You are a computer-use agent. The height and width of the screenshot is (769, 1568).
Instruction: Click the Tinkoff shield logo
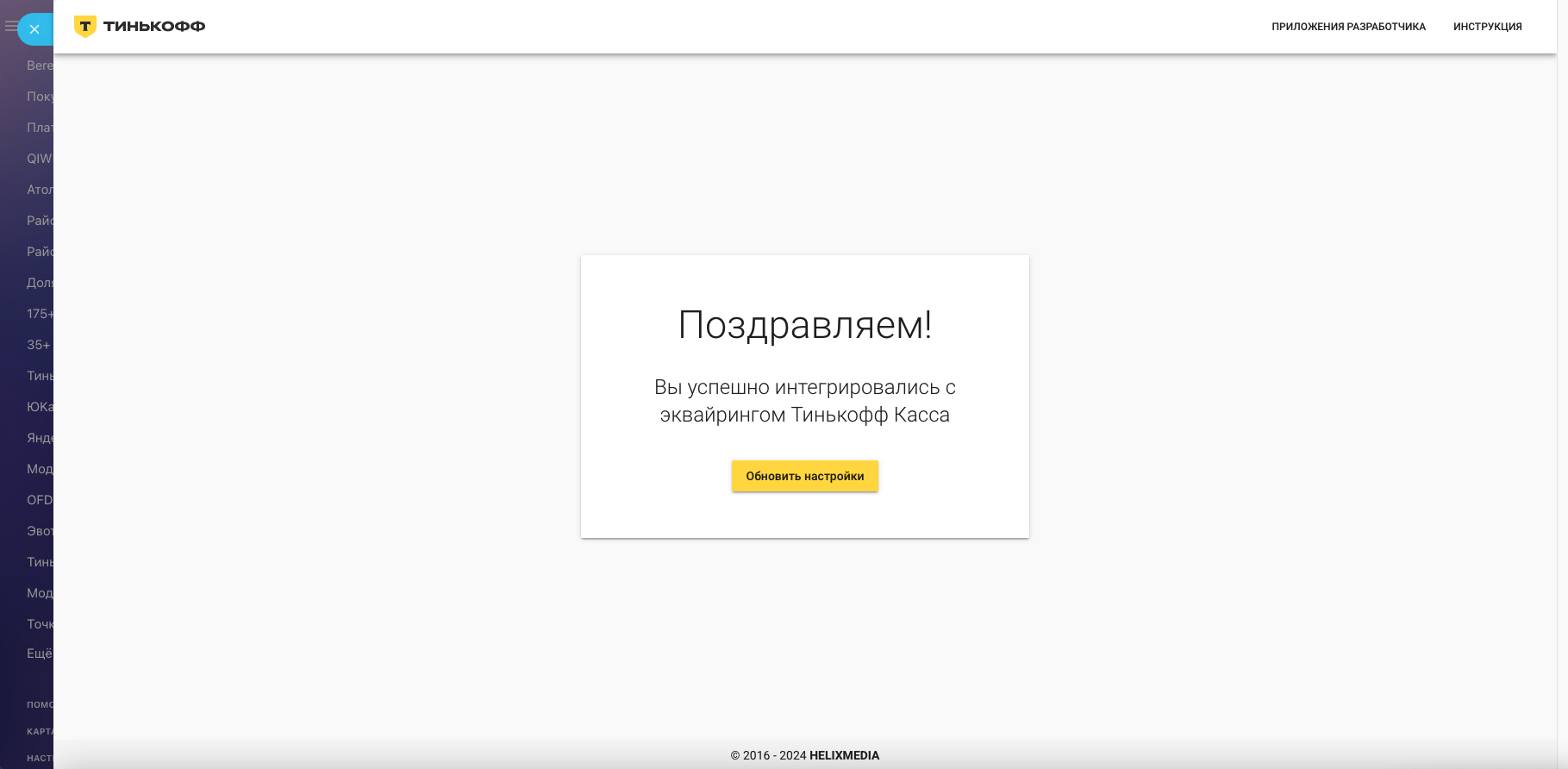click(84, 27)
